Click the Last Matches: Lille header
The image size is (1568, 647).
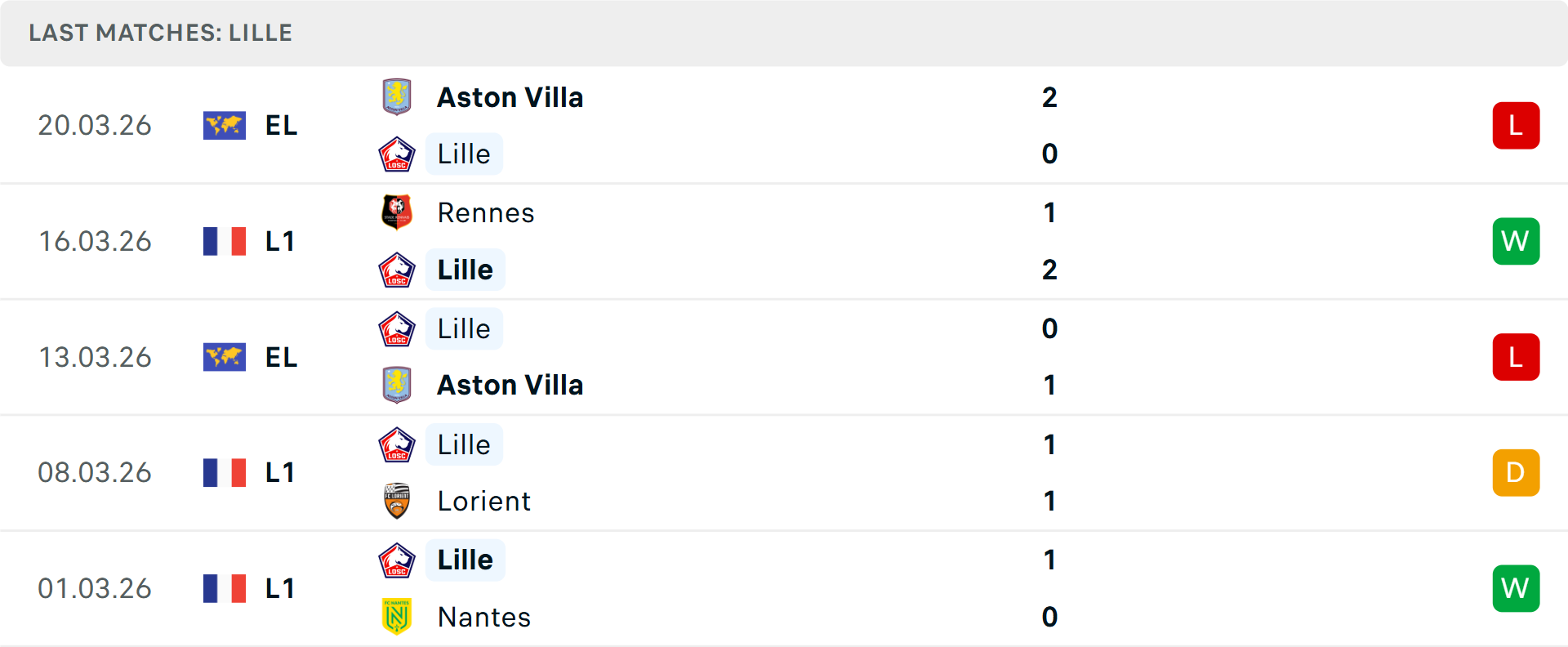pos(161,33)
